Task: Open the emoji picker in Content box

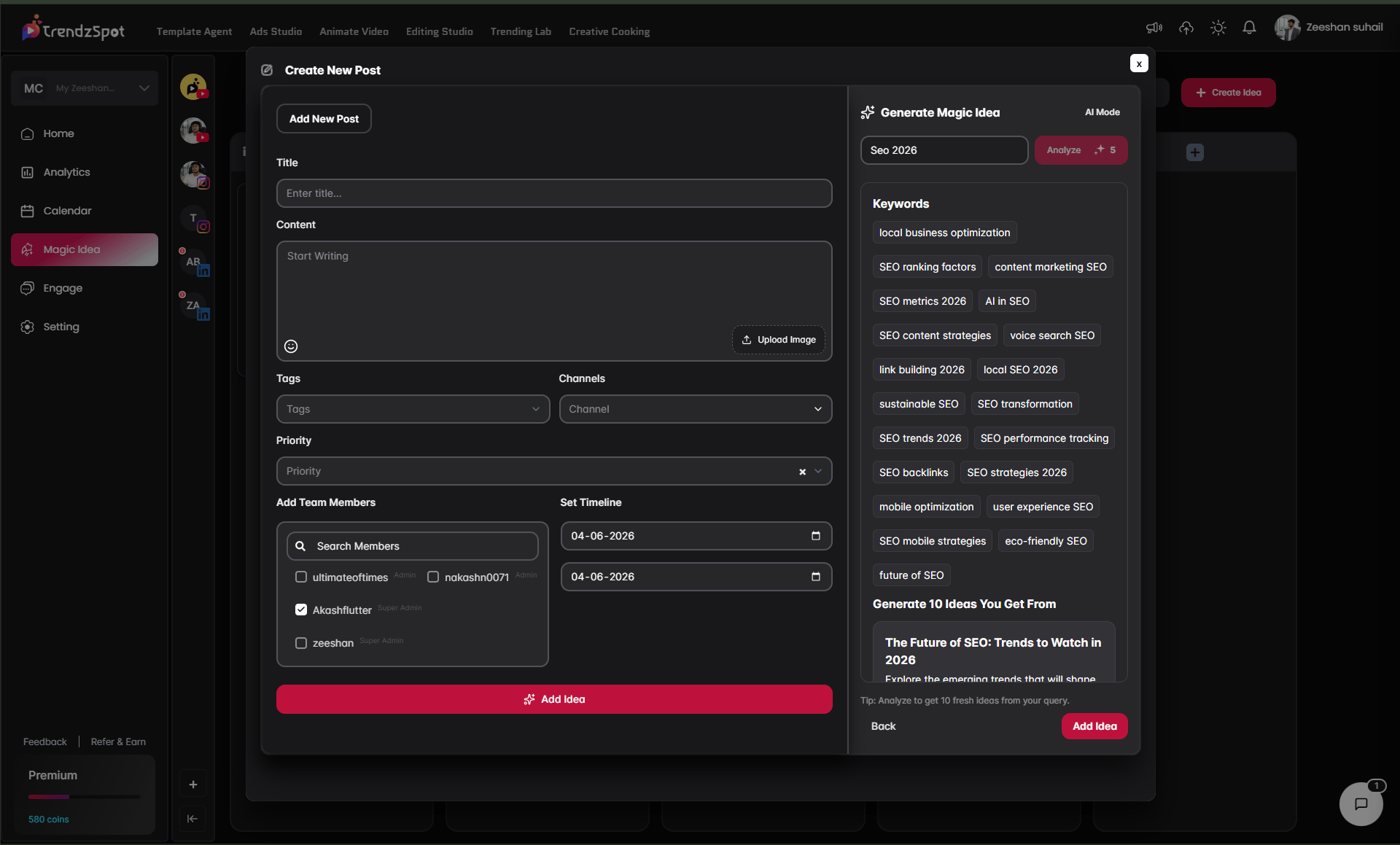Action: pyautogui.click(x=291, y=346)
